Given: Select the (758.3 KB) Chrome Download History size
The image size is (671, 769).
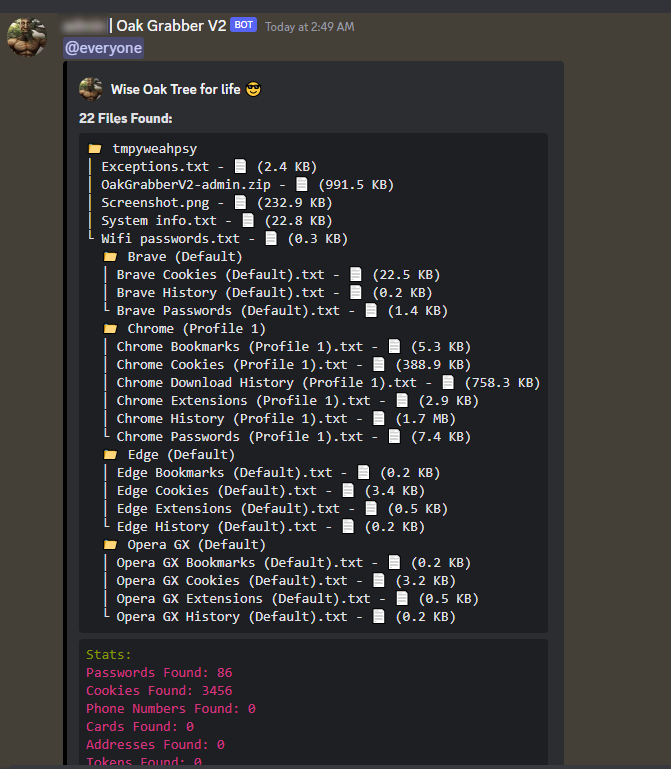Looking at the screenshot, I should pos(502,383).
